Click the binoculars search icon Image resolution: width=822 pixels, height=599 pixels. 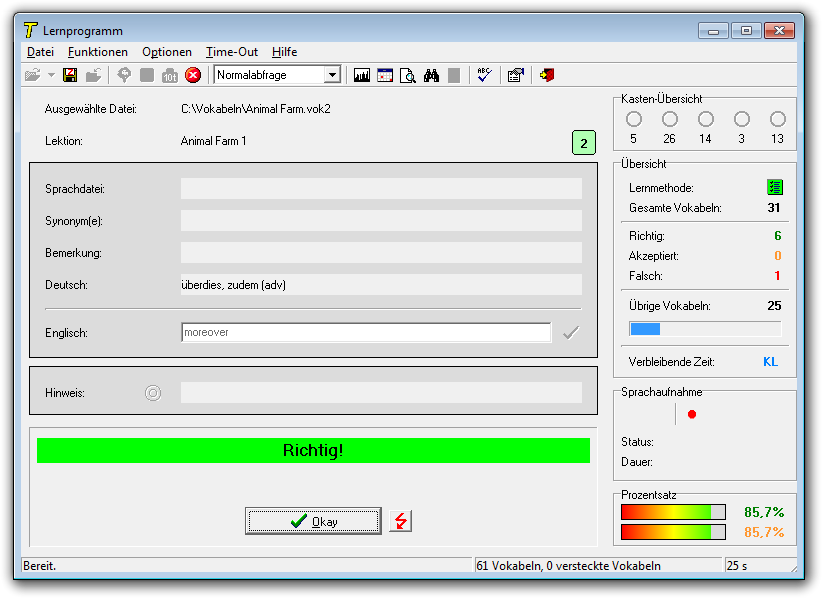coord(432,75)
